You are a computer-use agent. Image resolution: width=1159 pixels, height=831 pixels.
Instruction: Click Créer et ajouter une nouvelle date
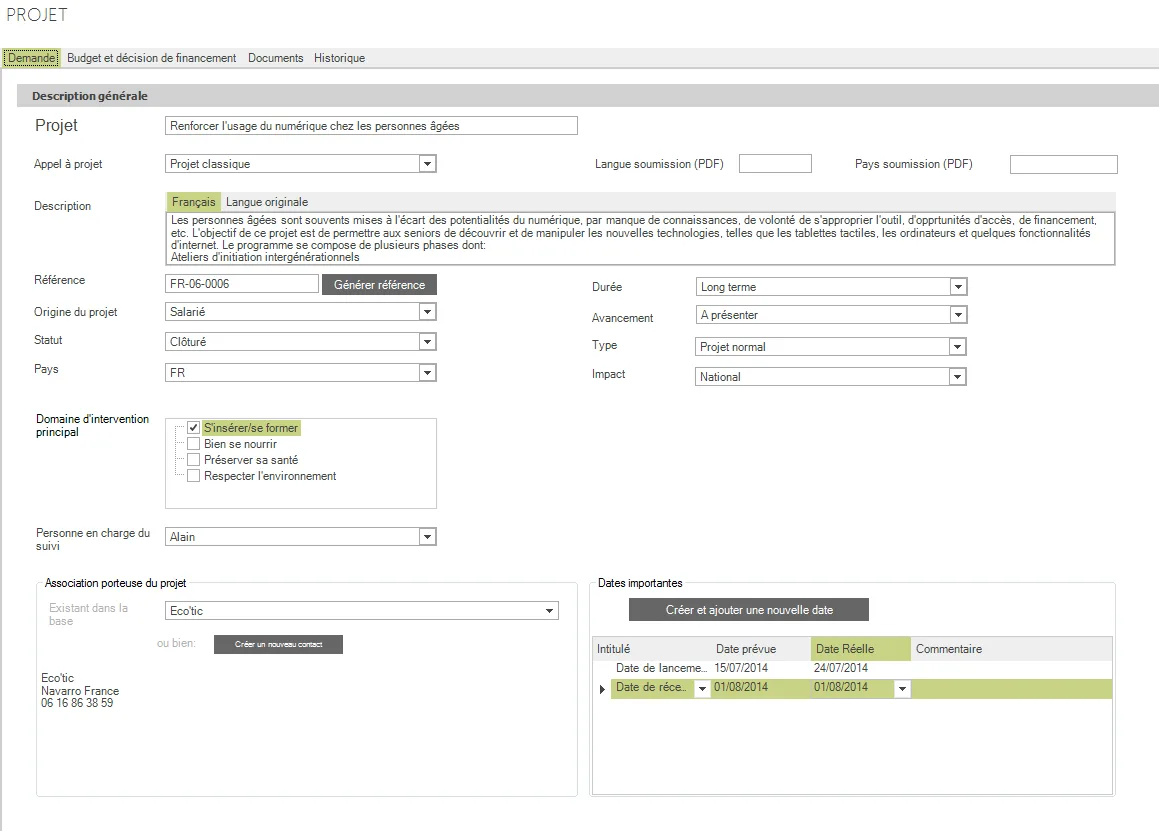749,610
